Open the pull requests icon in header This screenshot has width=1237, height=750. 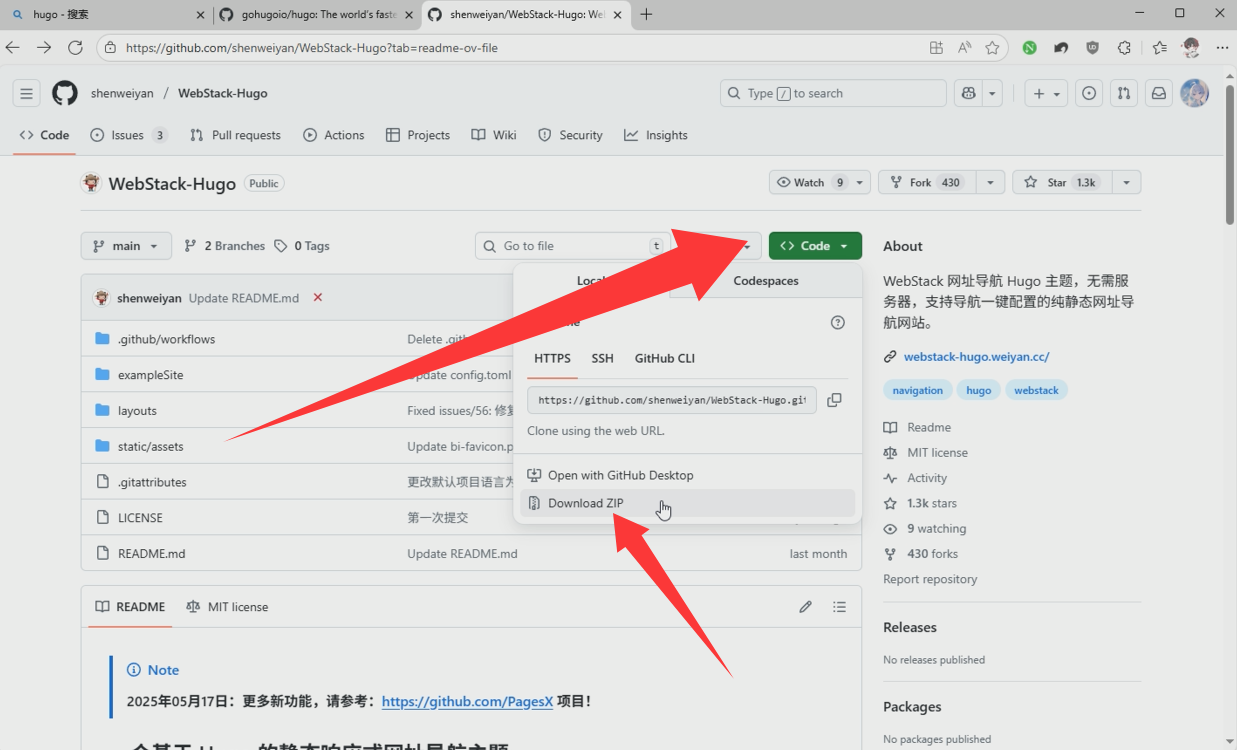(x=1124, y=93)
